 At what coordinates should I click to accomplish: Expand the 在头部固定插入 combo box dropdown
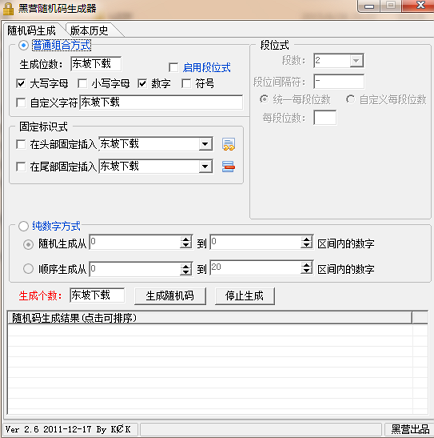[205, 144]
